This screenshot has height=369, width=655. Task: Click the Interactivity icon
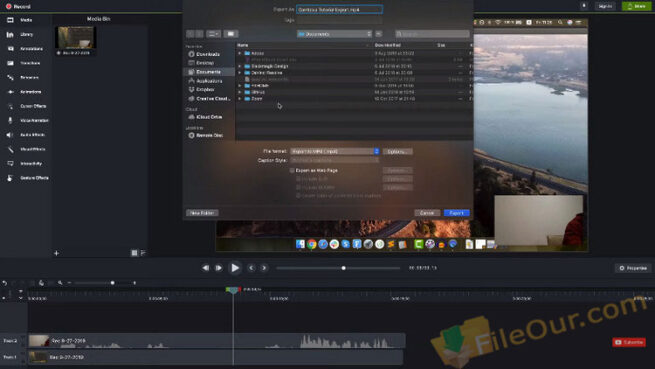click(x=10, y=163)
